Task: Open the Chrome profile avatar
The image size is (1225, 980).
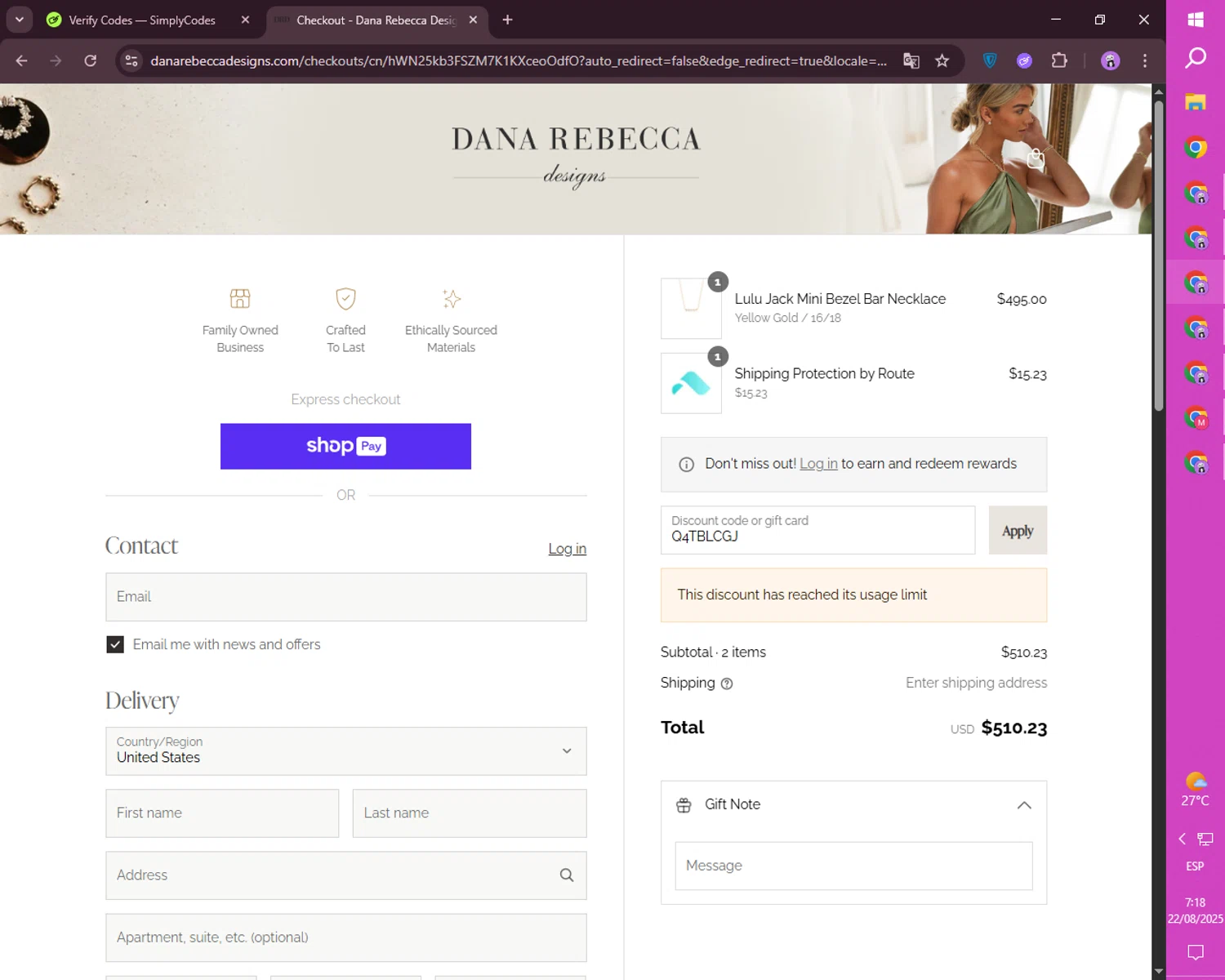Action: coord(1110,60)
